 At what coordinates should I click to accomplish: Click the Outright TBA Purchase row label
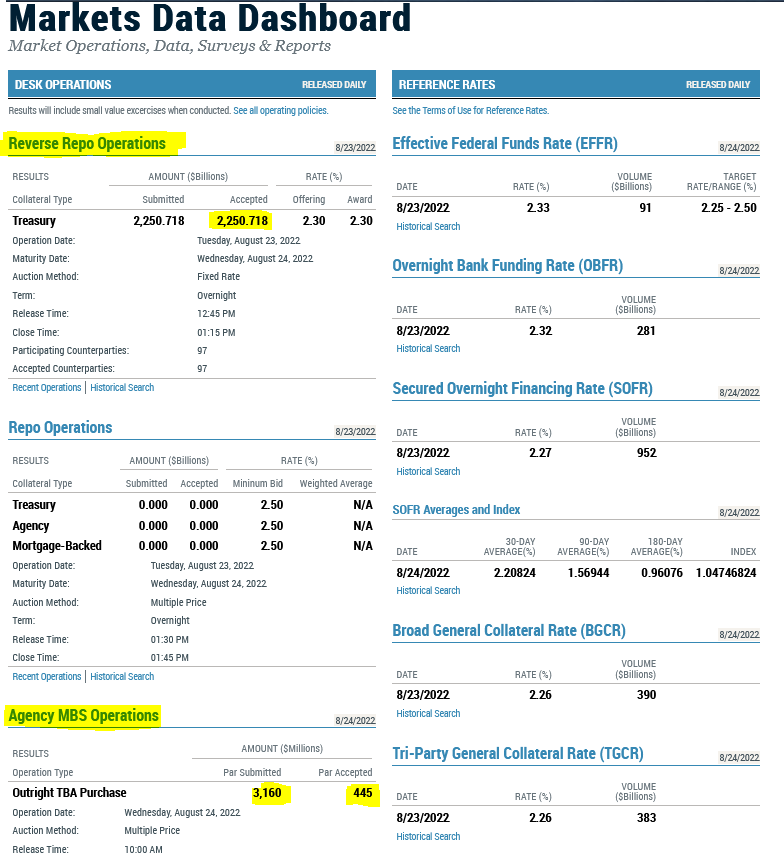click(x=69, y=793)
